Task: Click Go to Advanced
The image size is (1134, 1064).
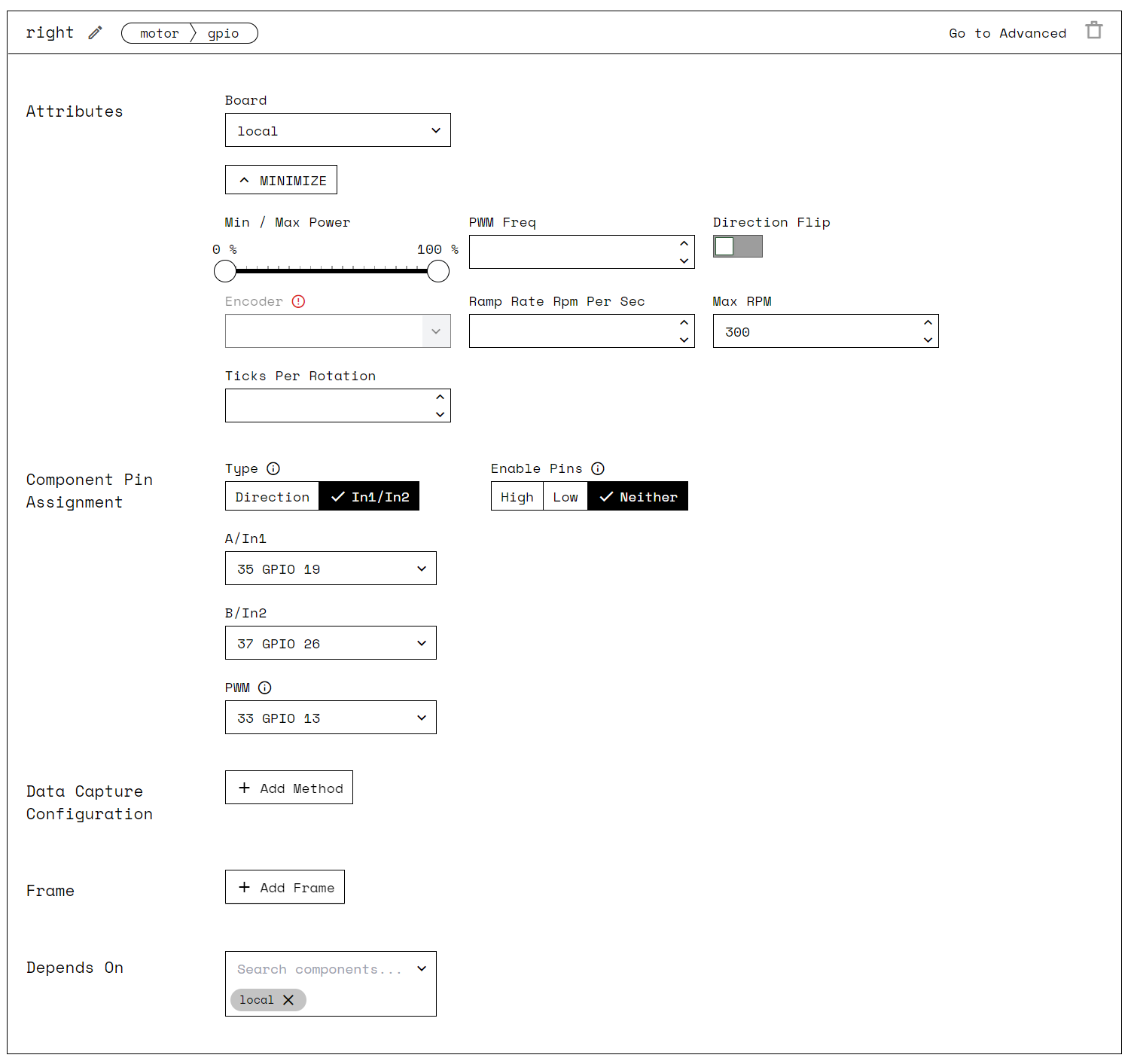Action: coord(1007,32)
